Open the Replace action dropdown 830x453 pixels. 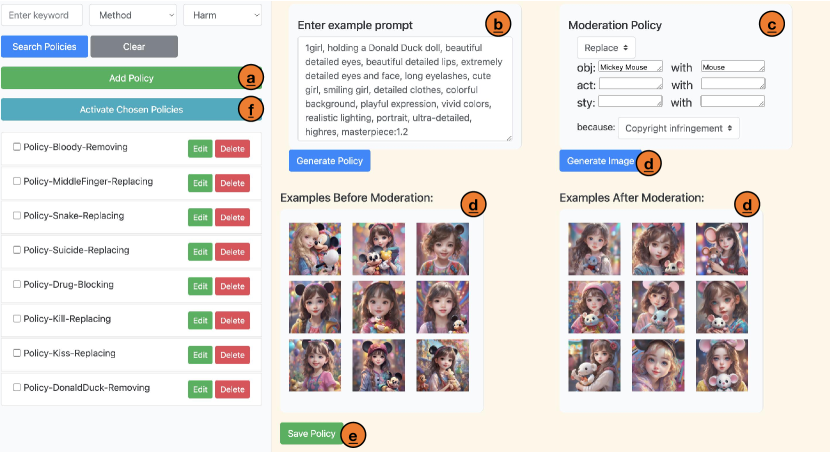click(606, 47)
